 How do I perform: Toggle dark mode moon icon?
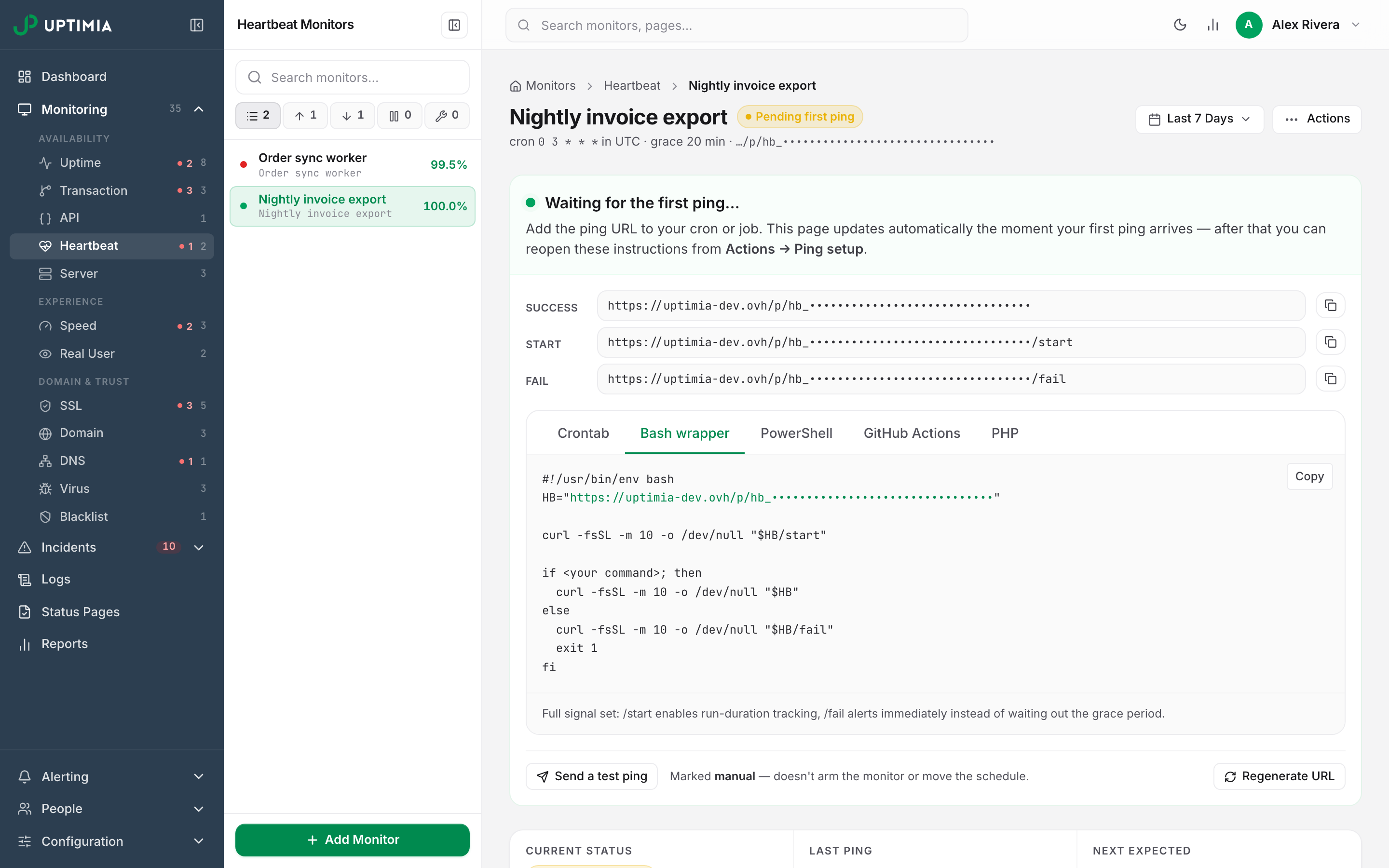1180,25
